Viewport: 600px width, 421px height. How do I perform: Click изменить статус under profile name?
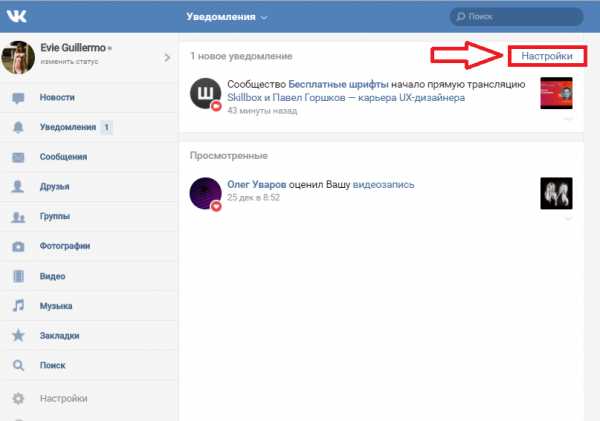69,62
